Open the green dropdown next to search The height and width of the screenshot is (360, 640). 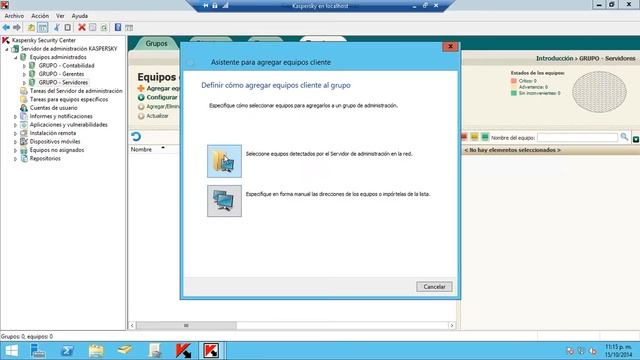click(x=636, y=139)
